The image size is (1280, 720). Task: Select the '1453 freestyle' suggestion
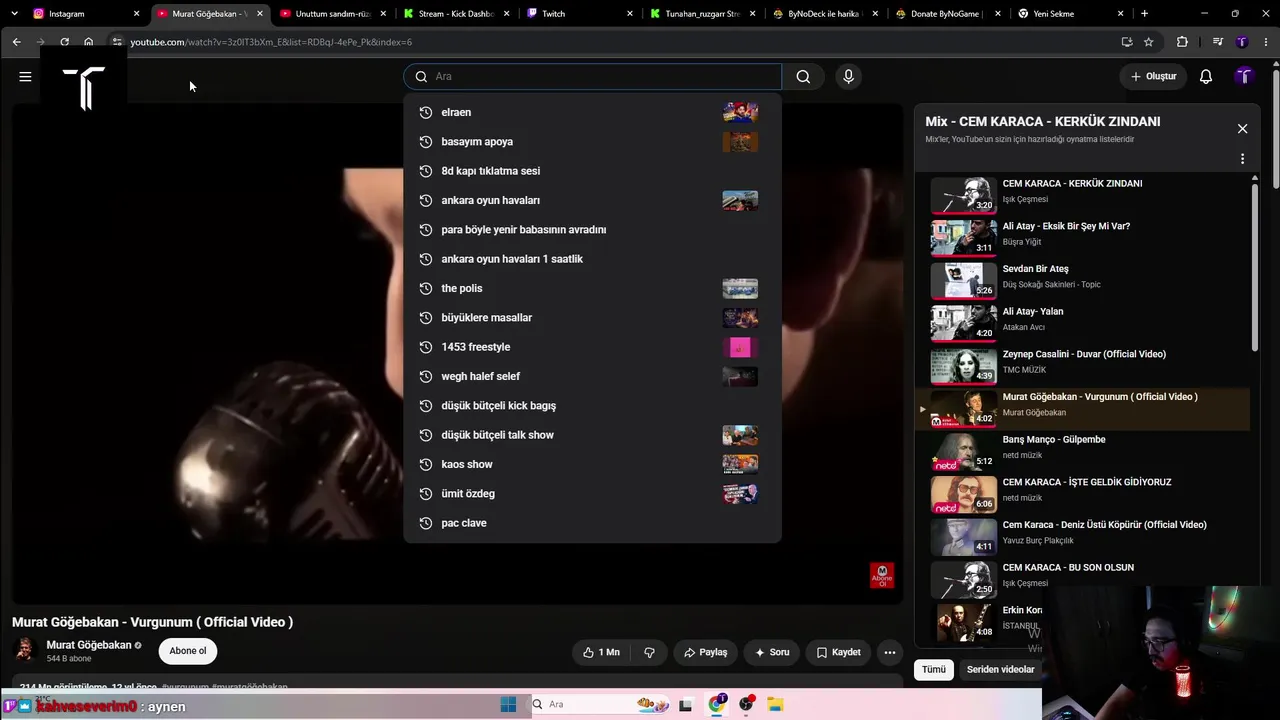[x=592, y=347]
